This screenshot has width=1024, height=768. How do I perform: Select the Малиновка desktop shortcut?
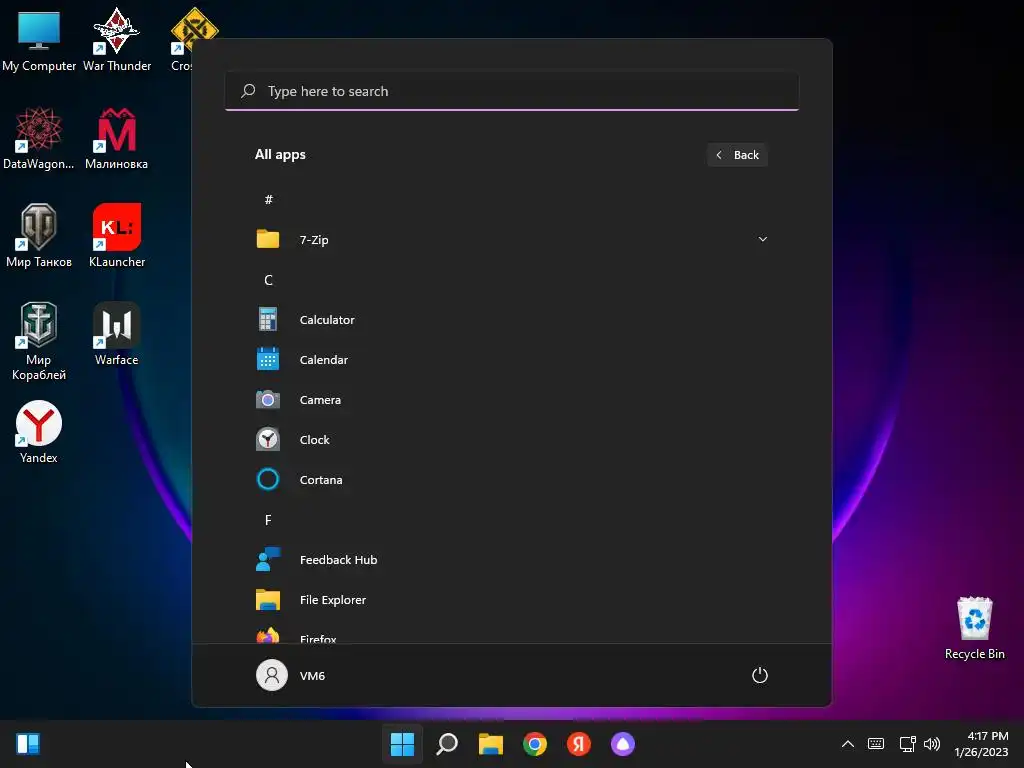coord(117,139)
